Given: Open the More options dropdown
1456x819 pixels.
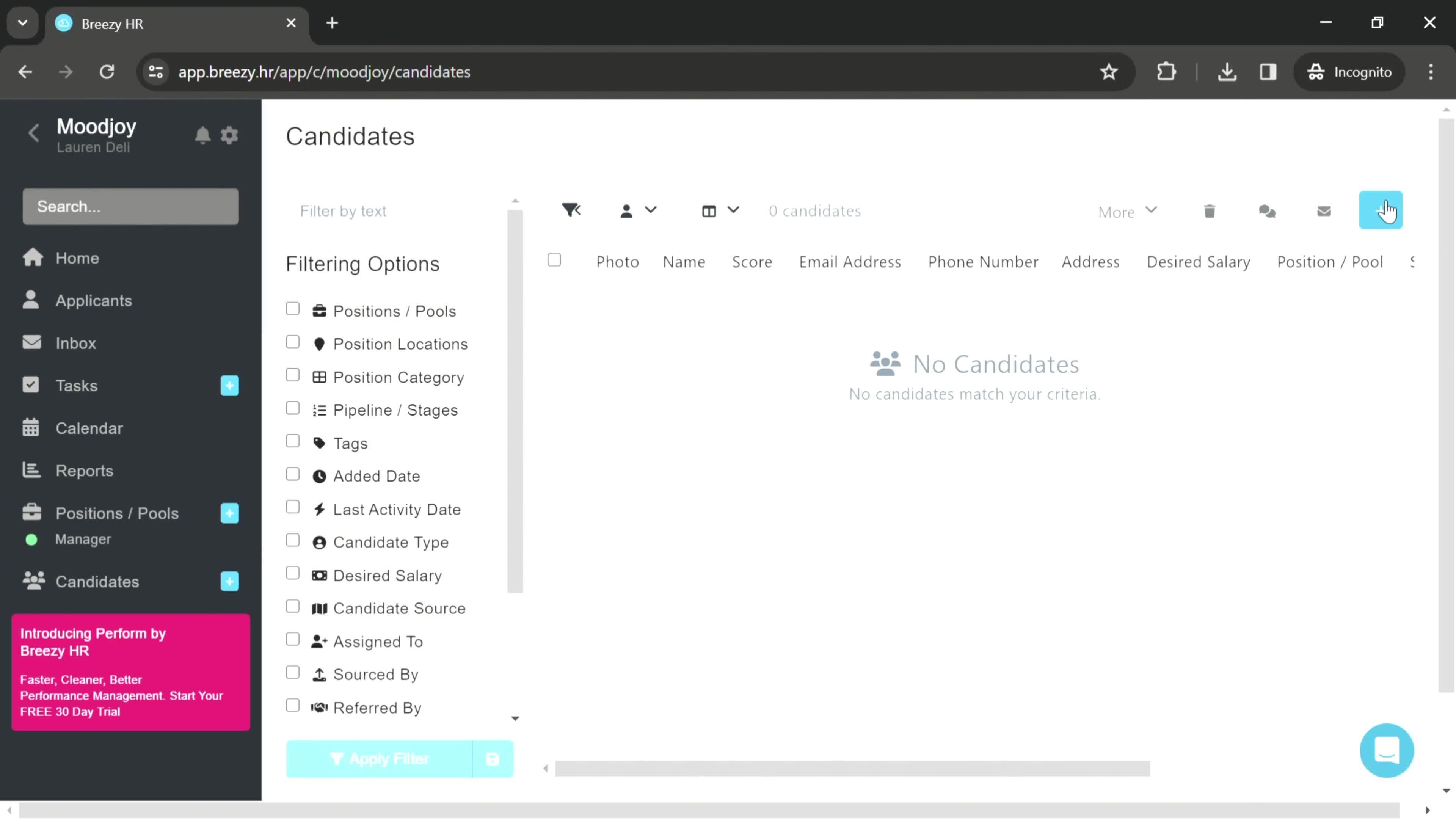Looking at the screenshot, I should (x=1127, y=211).
